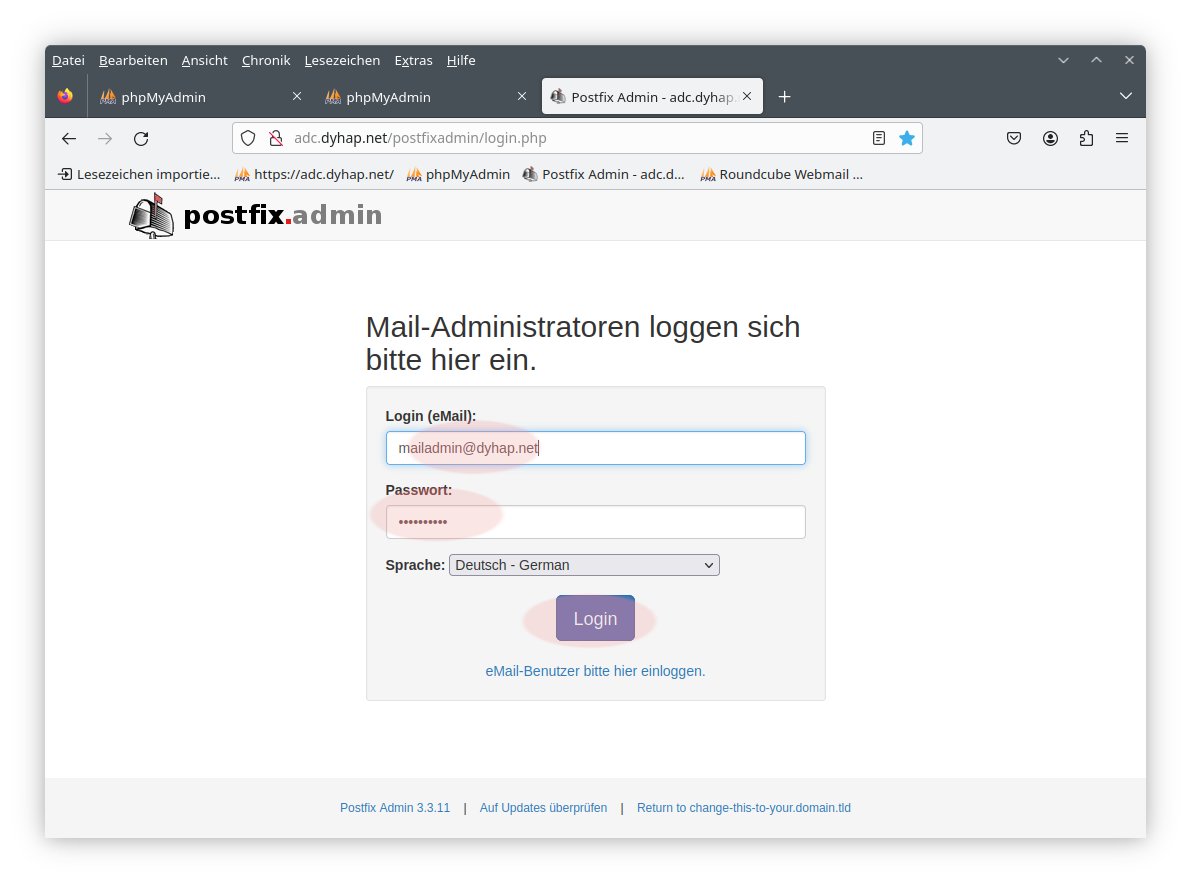Go back to previous page
Viewport: 1191px width, 883px height.
69,139
